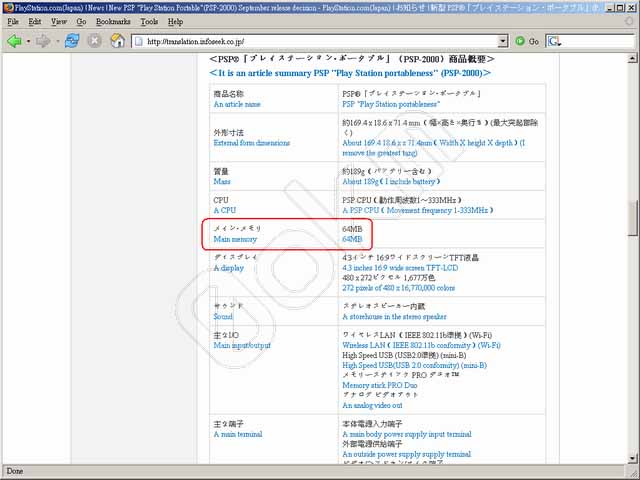Click the green Back arrow button
640x480 pixels.
point(15,41)
